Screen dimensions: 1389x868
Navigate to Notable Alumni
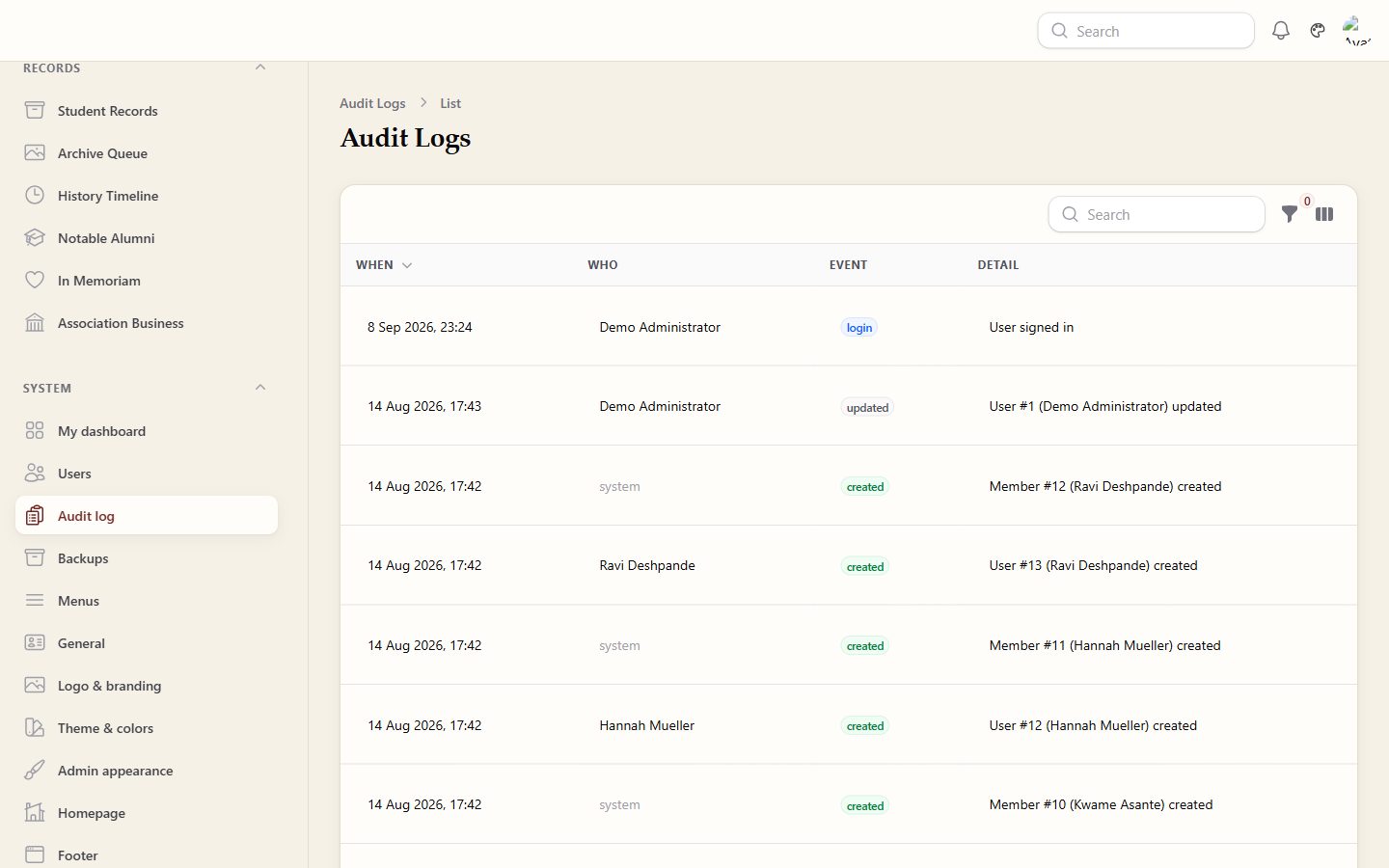[x=147, y=237]
